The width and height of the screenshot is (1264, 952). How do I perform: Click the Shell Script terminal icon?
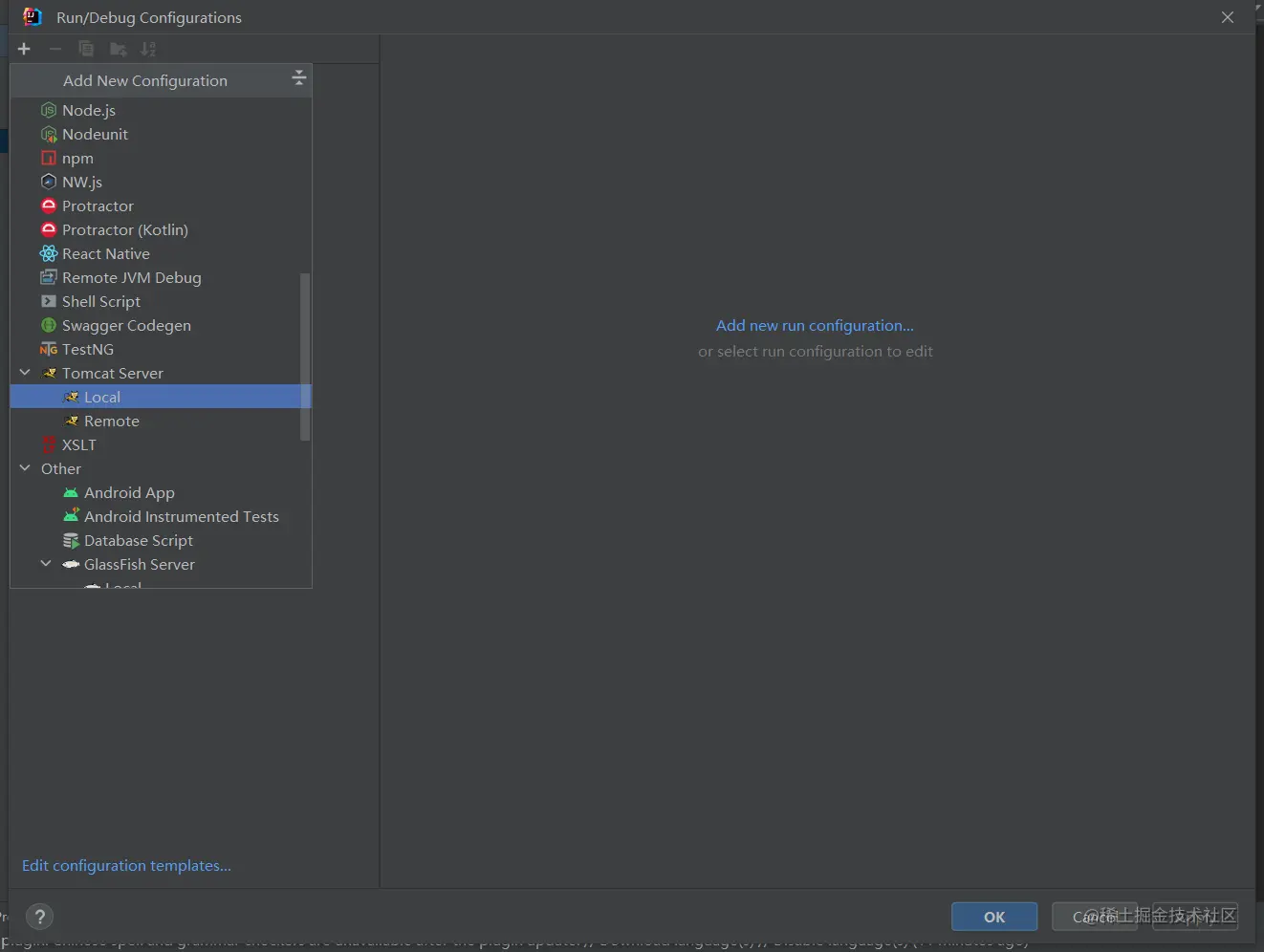(x=49, y=301)
